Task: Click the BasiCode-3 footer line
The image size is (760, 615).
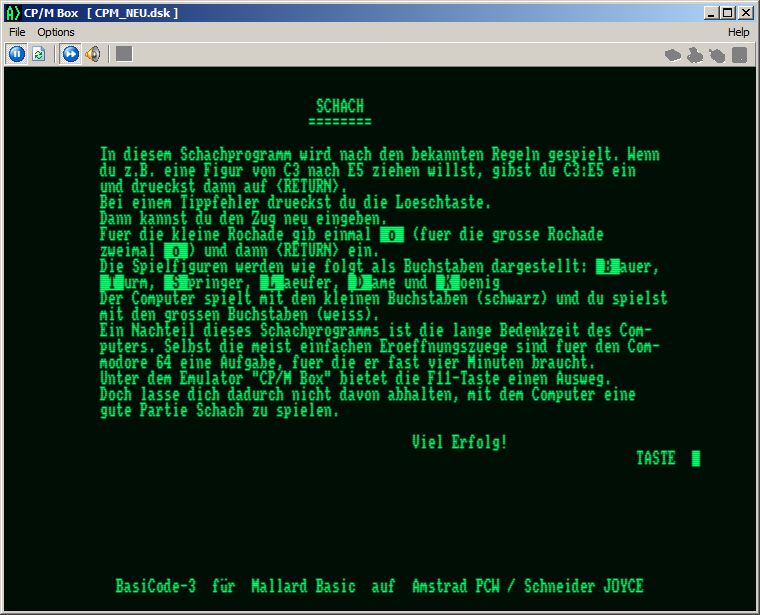Action: click(379, 585)
